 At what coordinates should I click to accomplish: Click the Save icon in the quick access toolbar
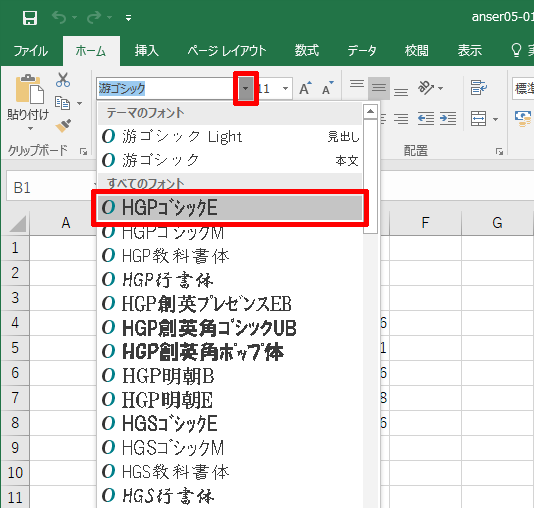pos(30,18)
